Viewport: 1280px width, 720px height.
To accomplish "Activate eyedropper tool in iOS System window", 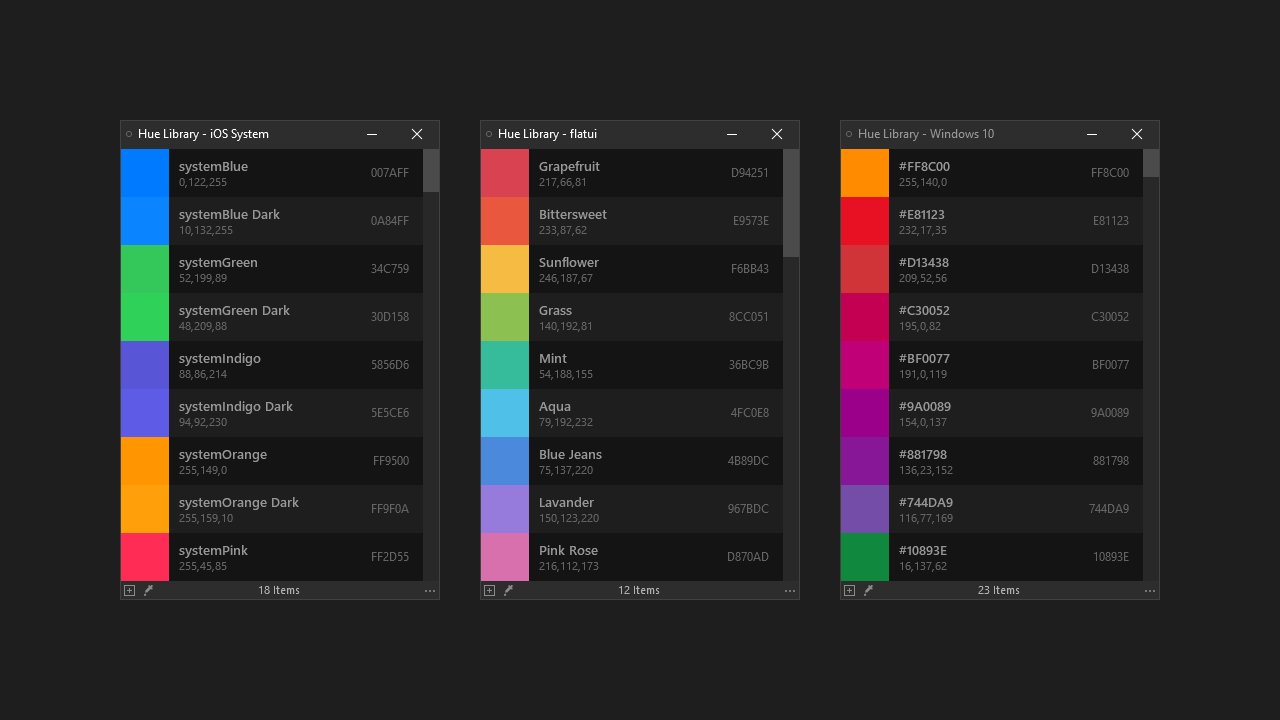I will [x=148, y=591].
